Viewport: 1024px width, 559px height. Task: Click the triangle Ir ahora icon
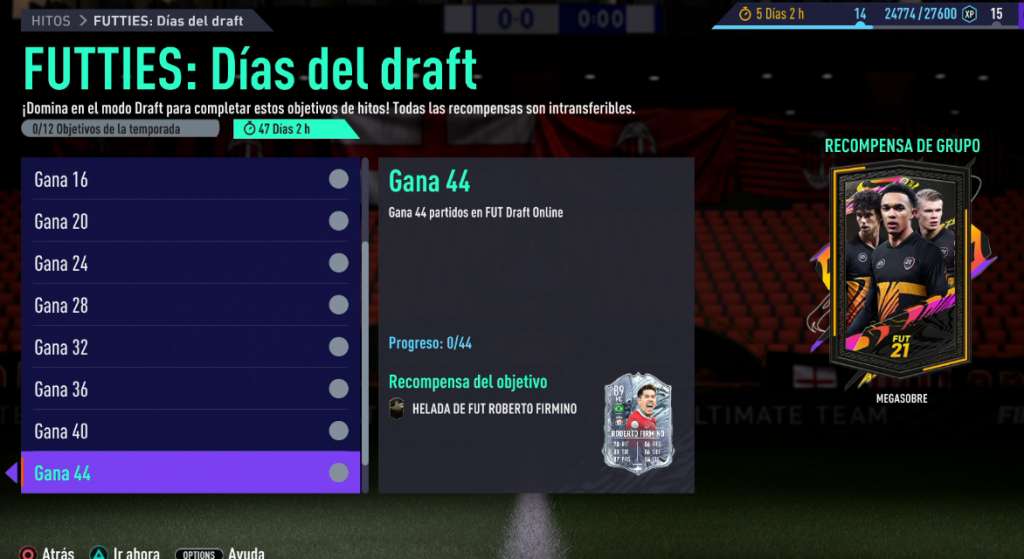(98, 554)
